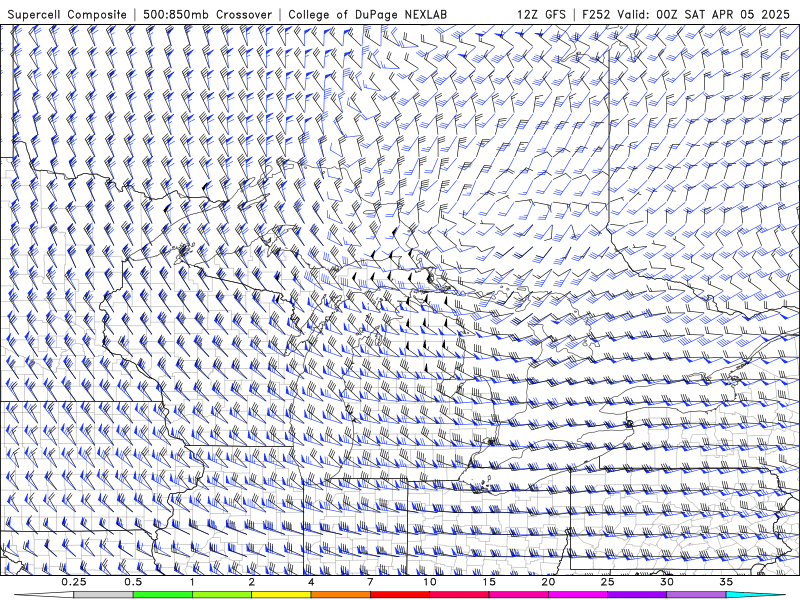Select the magenta legend color swatch
The width and height of the screenshot is (800, 600).
[578, 595]
